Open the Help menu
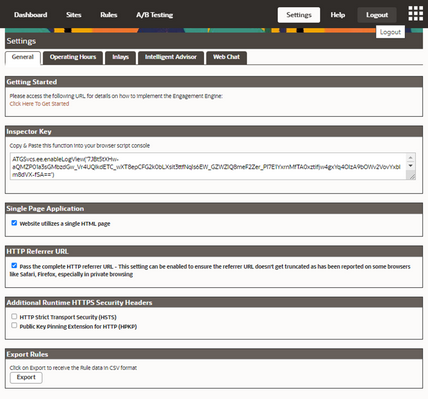Viewport: 428px width, 399px height. 338,15
